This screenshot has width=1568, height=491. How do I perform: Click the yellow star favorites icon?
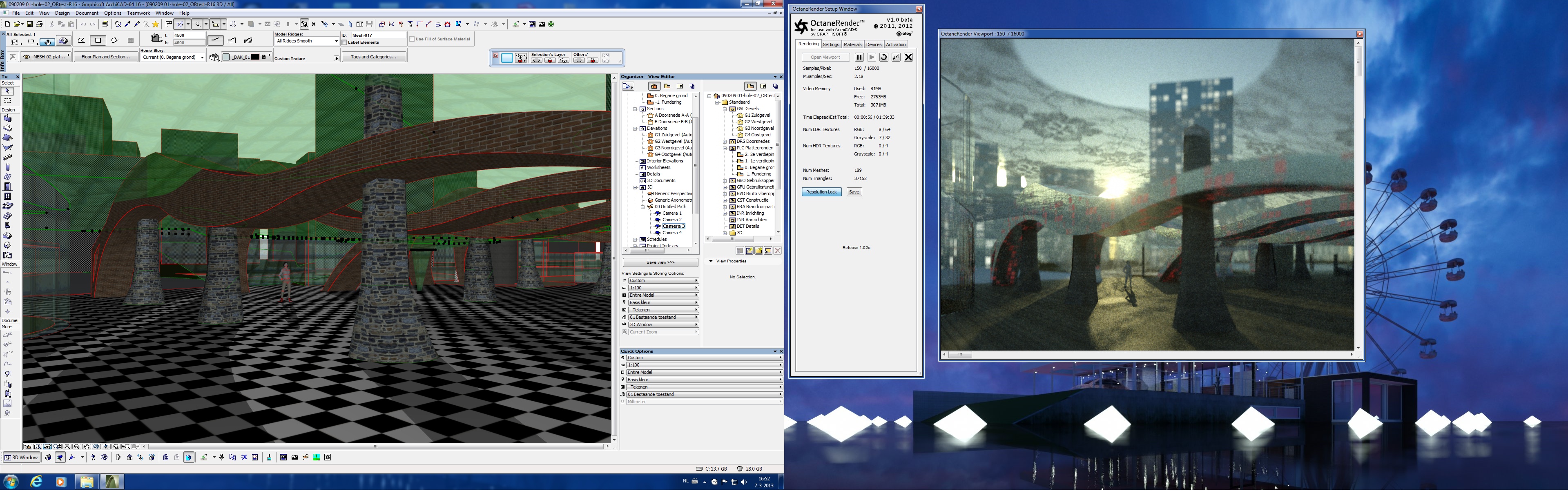pyautogui.click(x=156, y=24)
